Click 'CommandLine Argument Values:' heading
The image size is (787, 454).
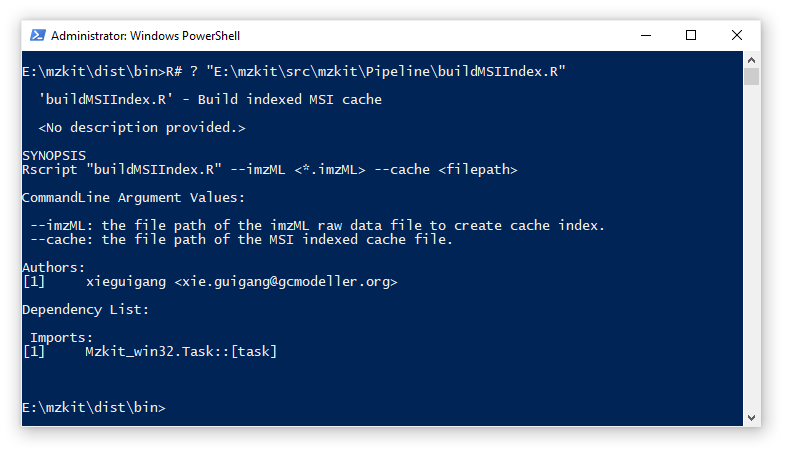[133, 197]
